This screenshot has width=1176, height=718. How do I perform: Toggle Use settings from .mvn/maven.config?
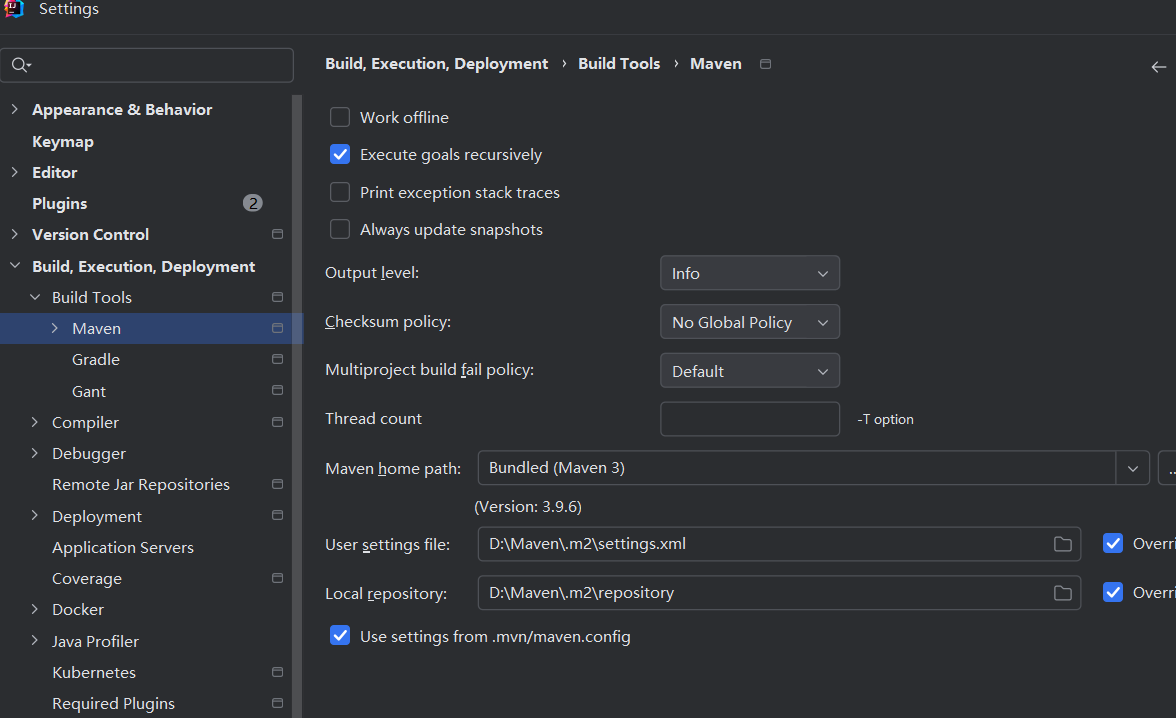(340, 636)
